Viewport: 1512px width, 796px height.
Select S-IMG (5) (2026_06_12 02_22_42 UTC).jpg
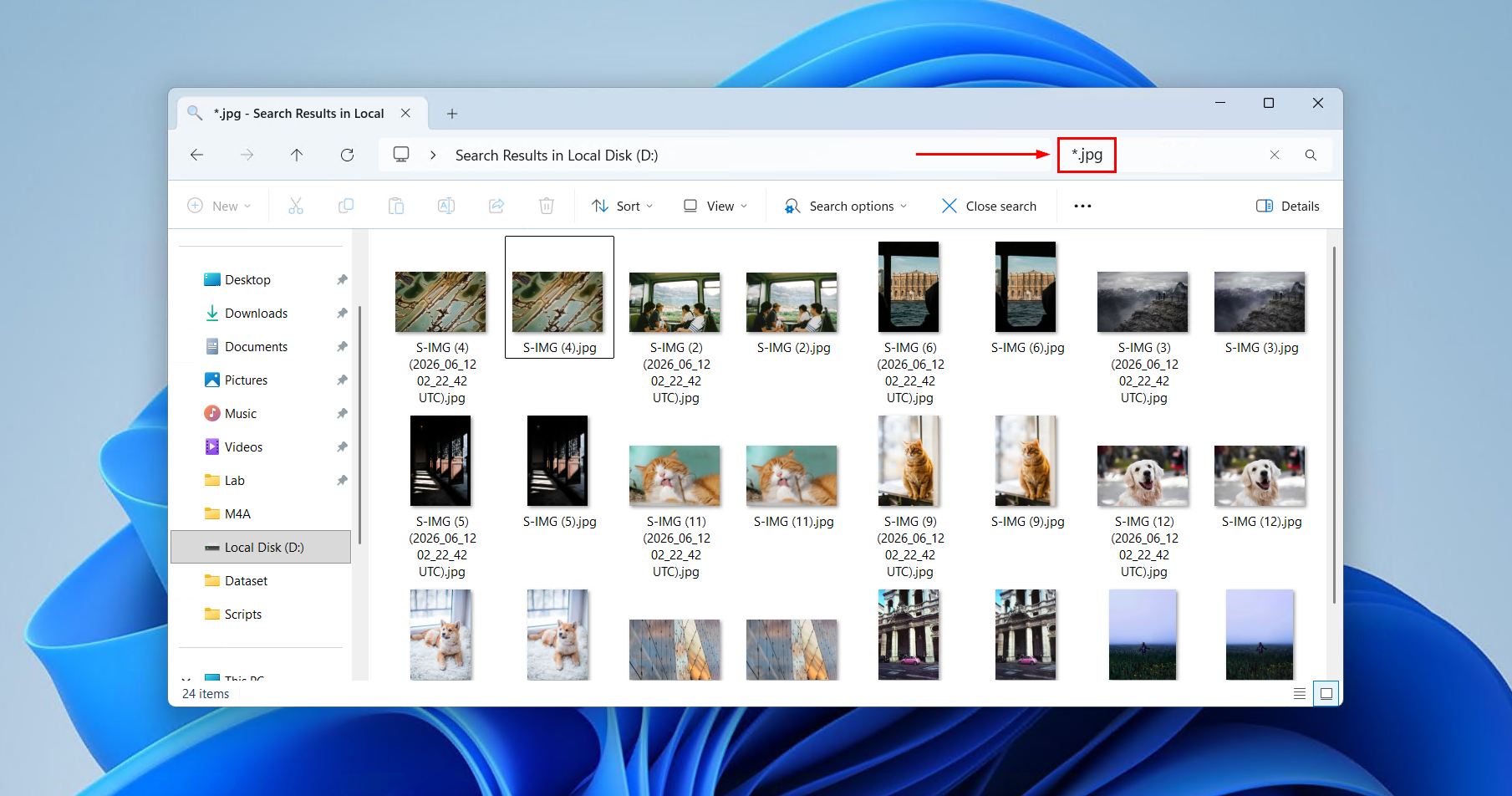coord(442,496)
